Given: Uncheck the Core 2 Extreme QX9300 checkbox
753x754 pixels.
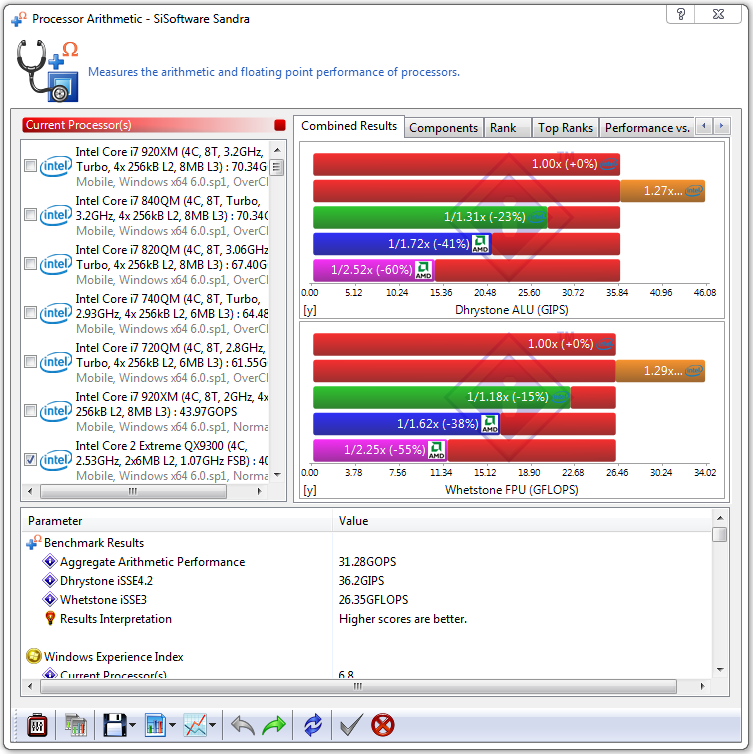Looking at the screenshot, I should pyautogui.click(x=30, y=460).
